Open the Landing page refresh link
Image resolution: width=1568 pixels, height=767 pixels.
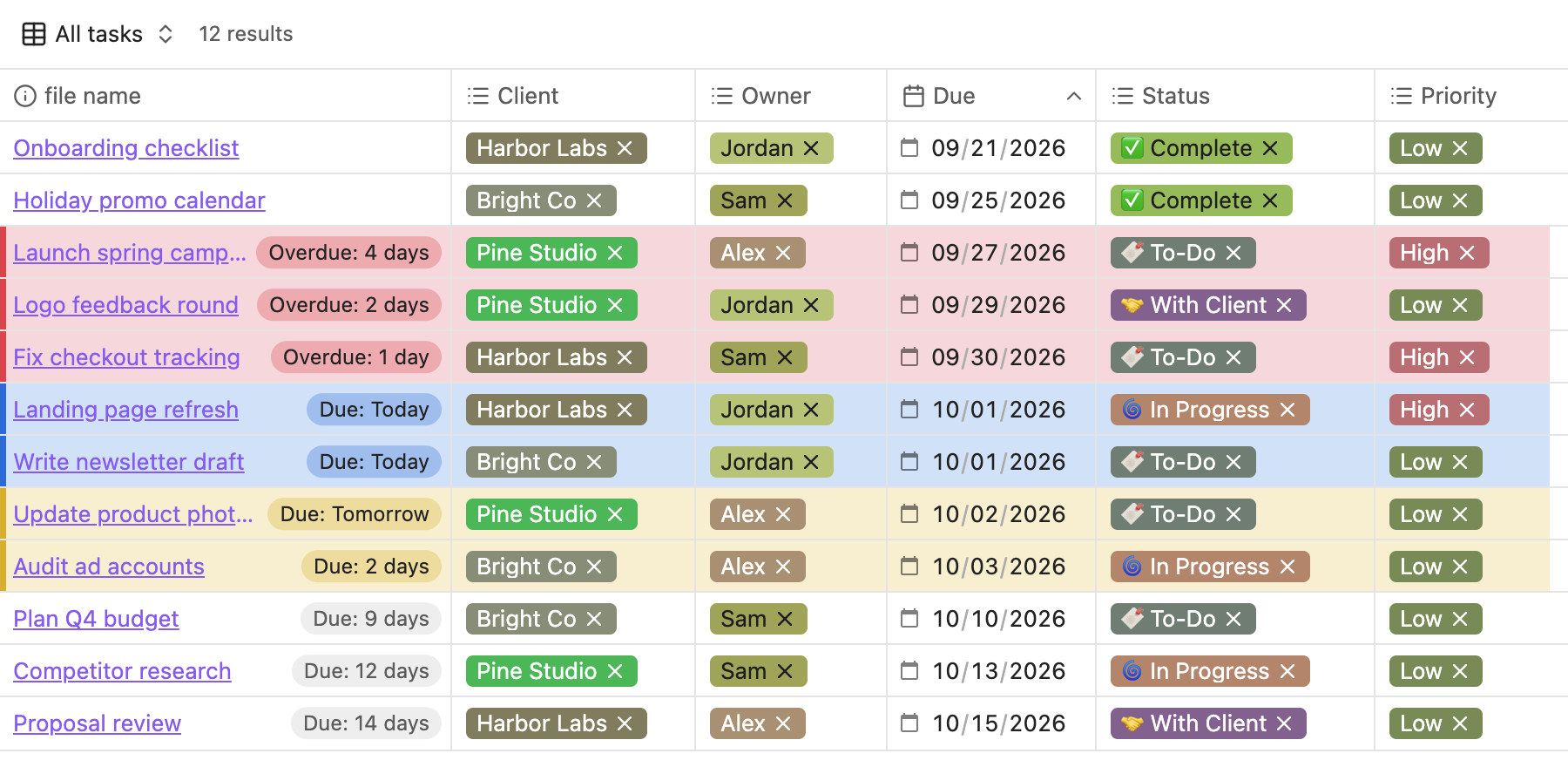point(125,410)
